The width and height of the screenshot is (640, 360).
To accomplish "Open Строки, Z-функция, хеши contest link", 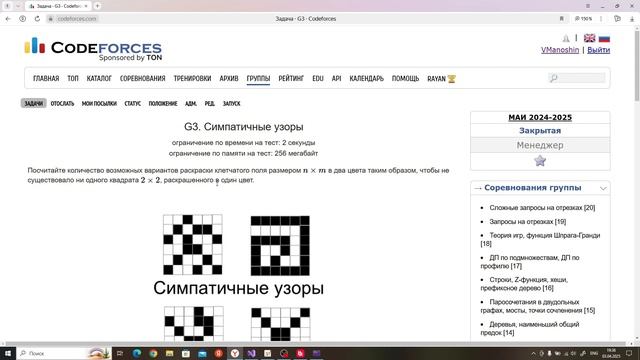I will click(x=524, y=284).
